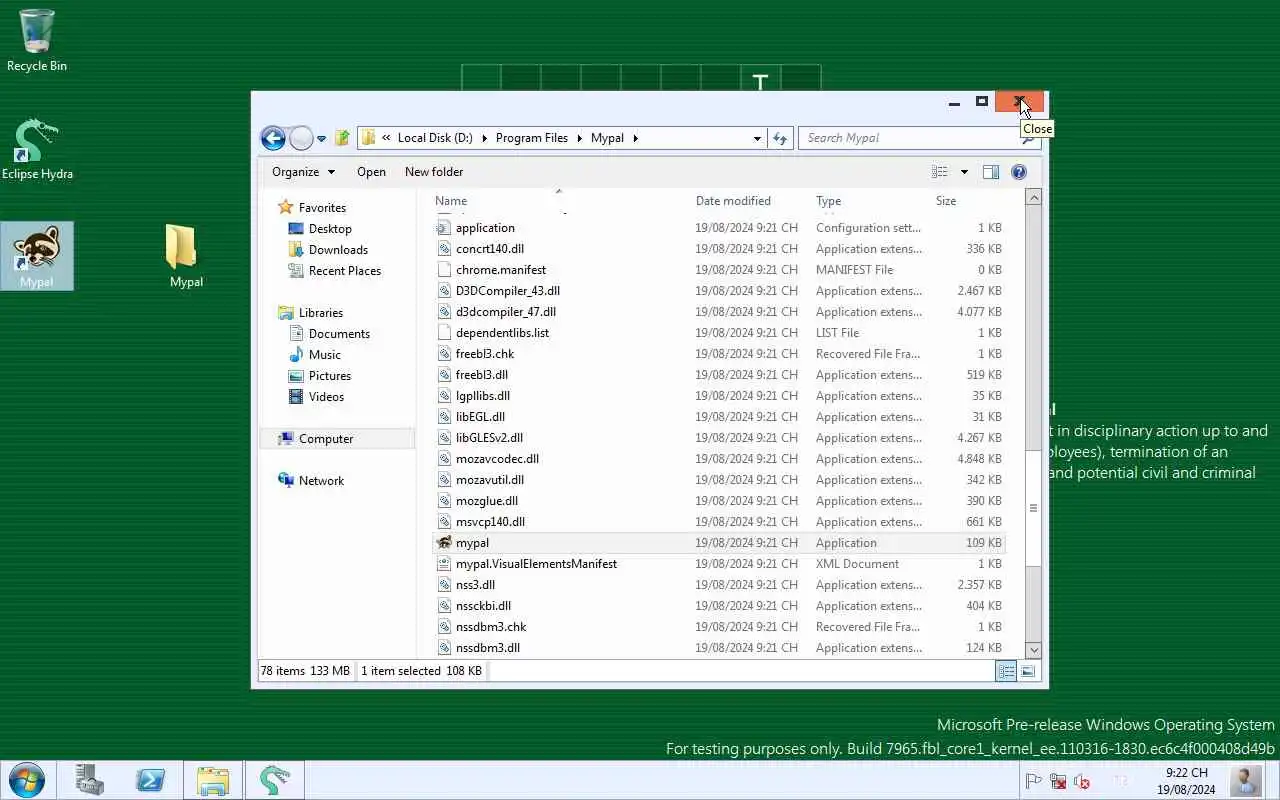Viewport: 1280px width, 800px height.
Task: Open the Recycle Bin desktop icon
Action: pyautogui.click(x=37, y=40)
